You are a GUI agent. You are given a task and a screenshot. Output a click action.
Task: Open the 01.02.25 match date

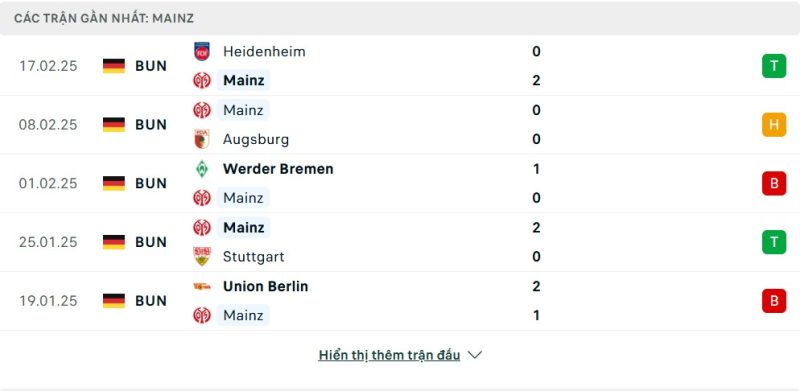point(48,183)
